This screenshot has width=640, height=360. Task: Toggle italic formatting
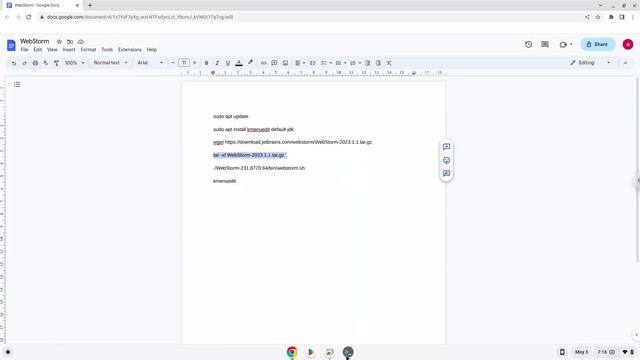point(217,63)
